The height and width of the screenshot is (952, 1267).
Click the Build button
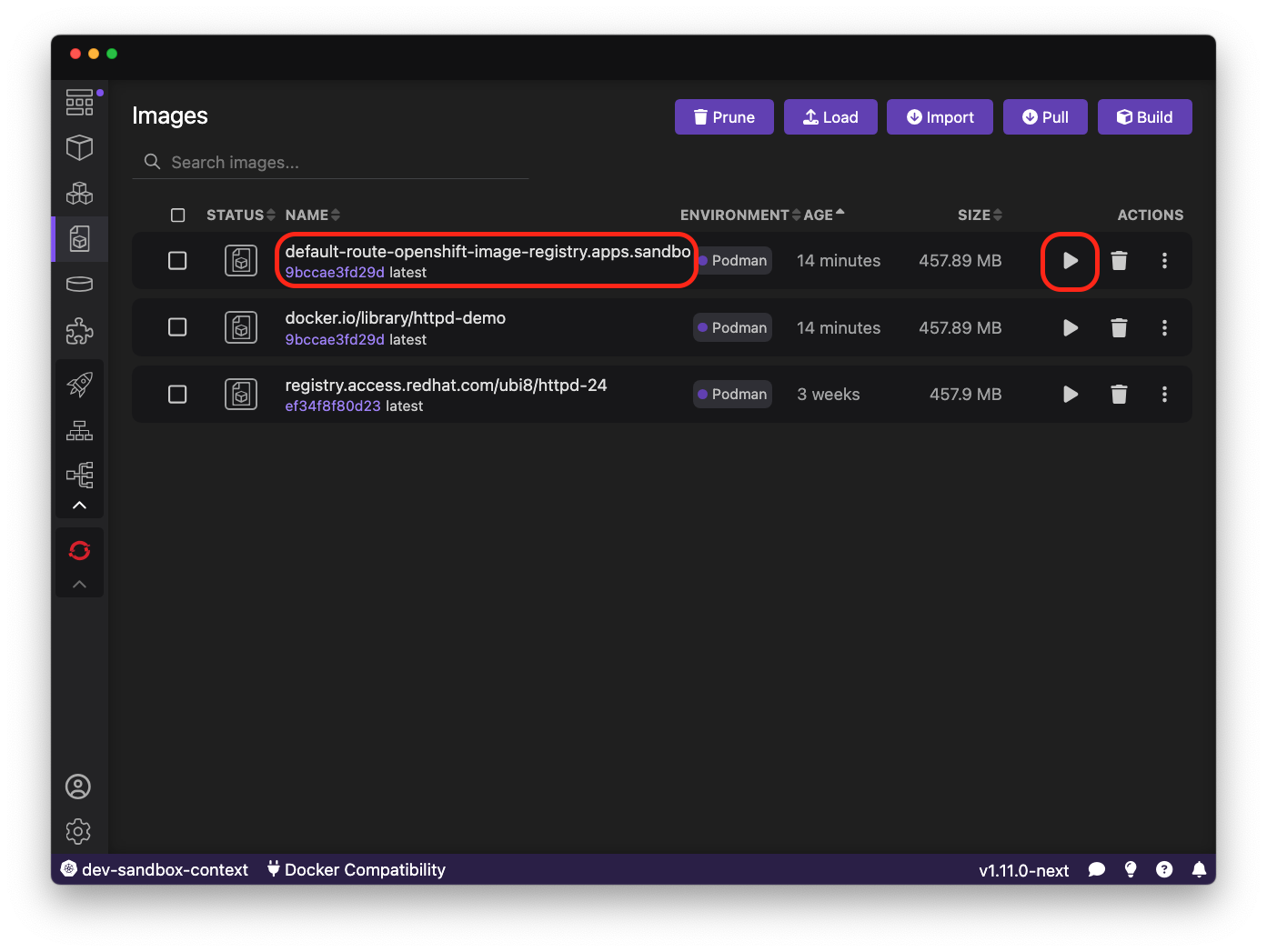[x=1144, y=117]
